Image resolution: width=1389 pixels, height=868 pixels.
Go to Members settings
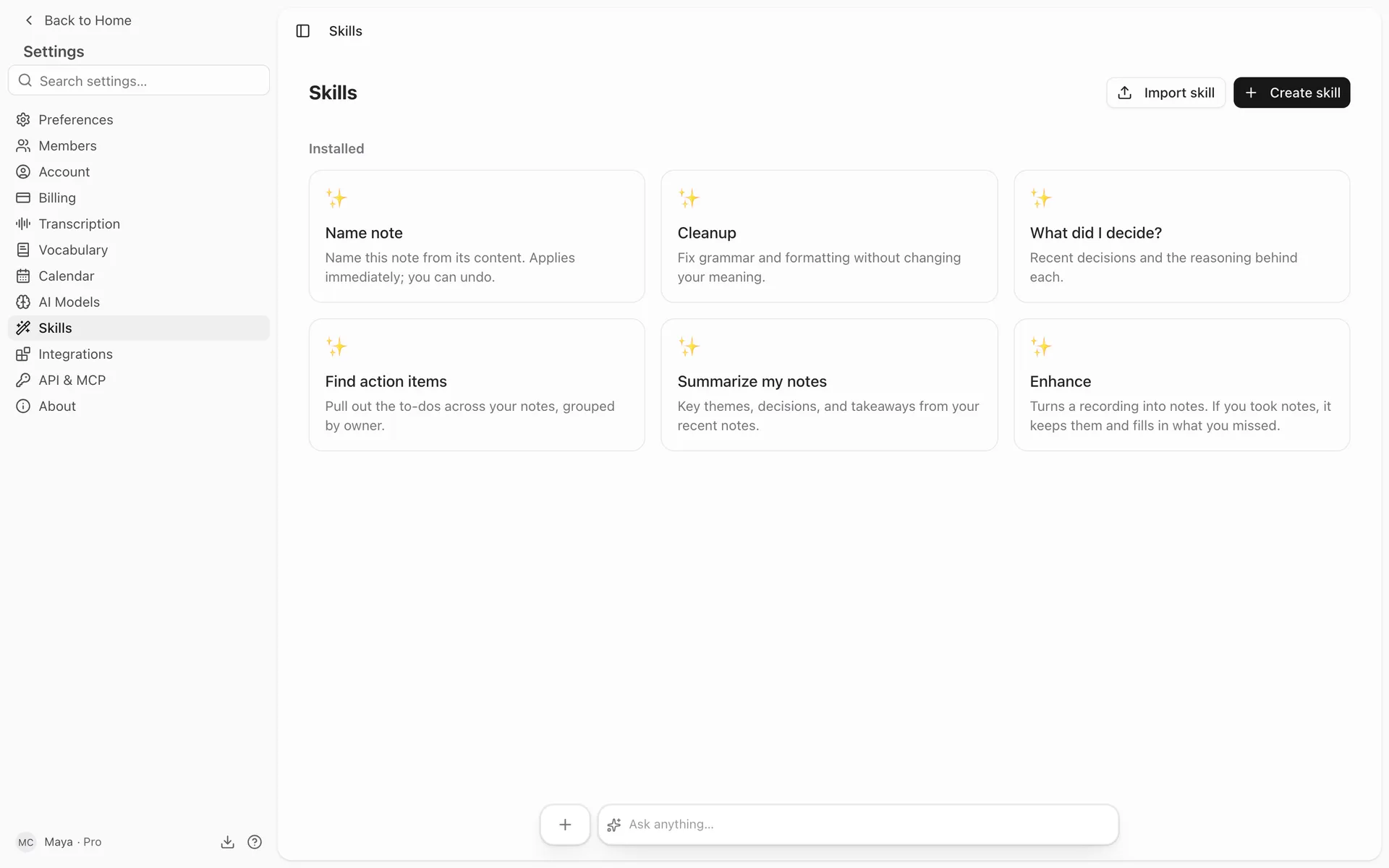tap(138, 145)
